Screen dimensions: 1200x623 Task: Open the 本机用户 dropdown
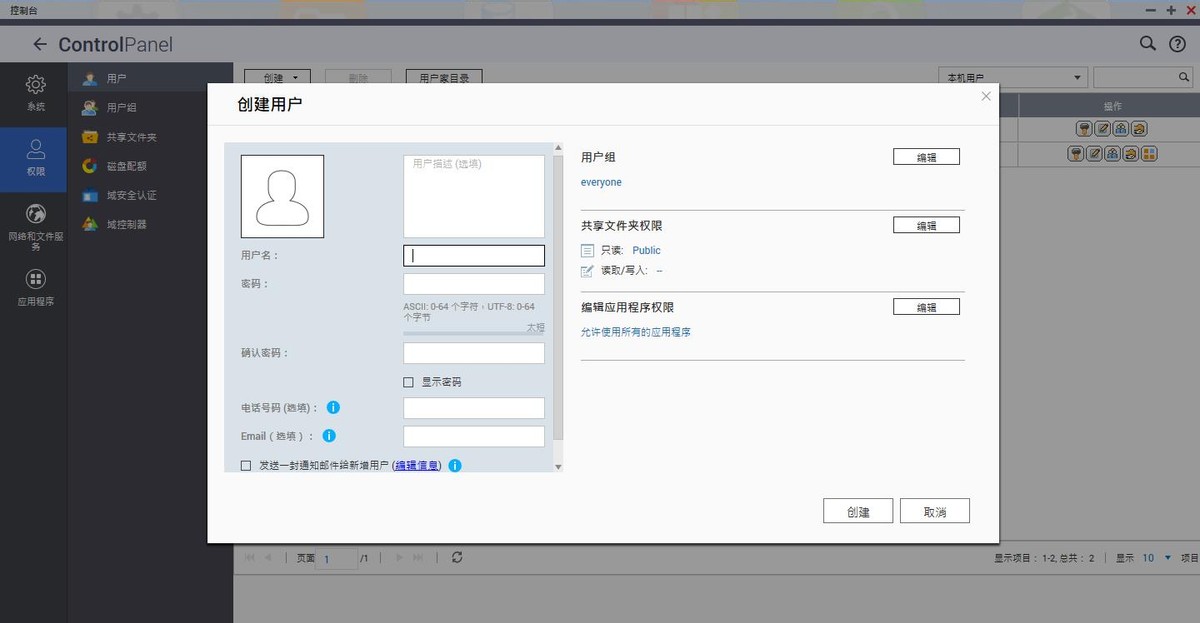pyautogui.click(x=1011, y=76)
